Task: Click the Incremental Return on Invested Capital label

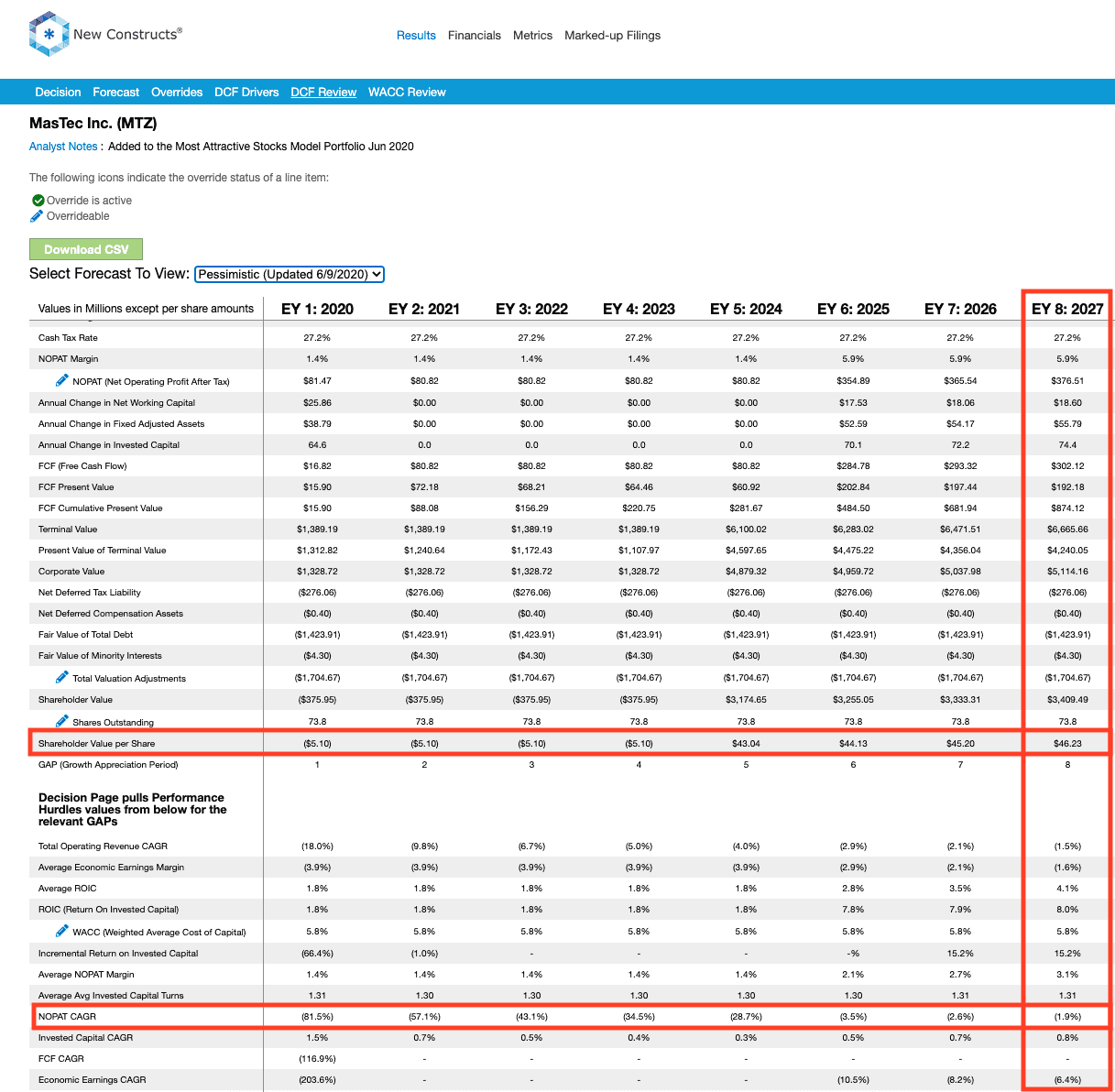Action: point(118,954)
